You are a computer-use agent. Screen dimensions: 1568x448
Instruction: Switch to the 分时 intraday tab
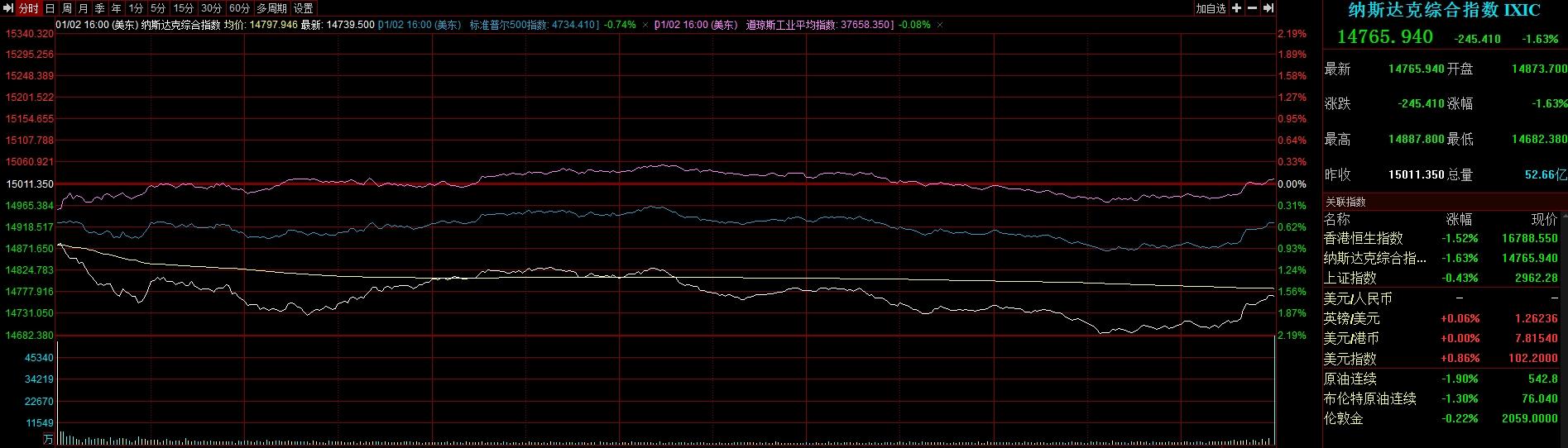coord(29,8)
